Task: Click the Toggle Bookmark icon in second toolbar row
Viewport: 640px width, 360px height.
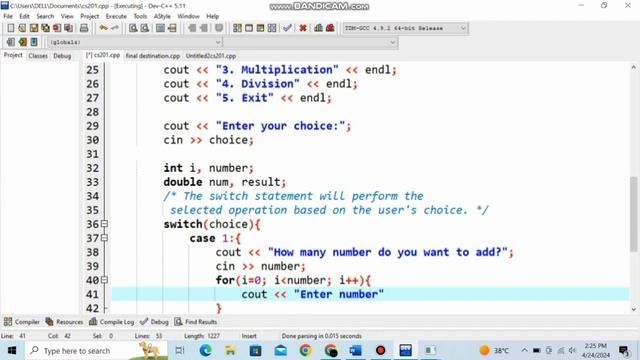Action: pyautogui.click(x=22, y=42)
